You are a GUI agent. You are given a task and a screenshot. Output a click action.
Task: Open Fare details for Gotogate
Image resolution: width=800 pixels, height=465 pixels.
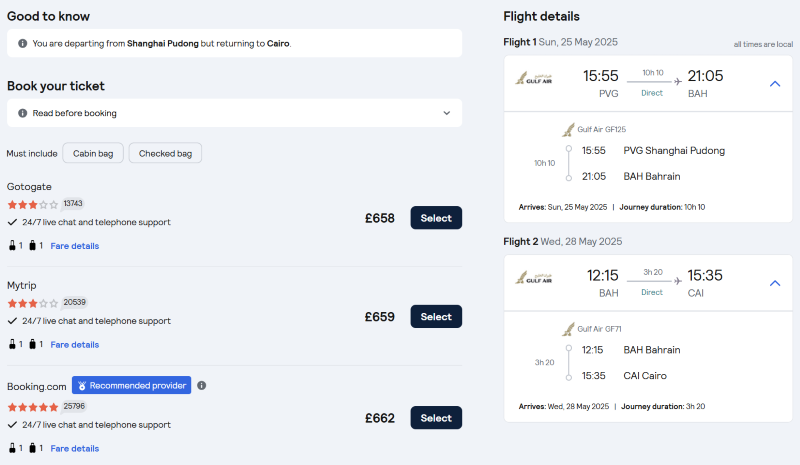(x=74, y=246)
